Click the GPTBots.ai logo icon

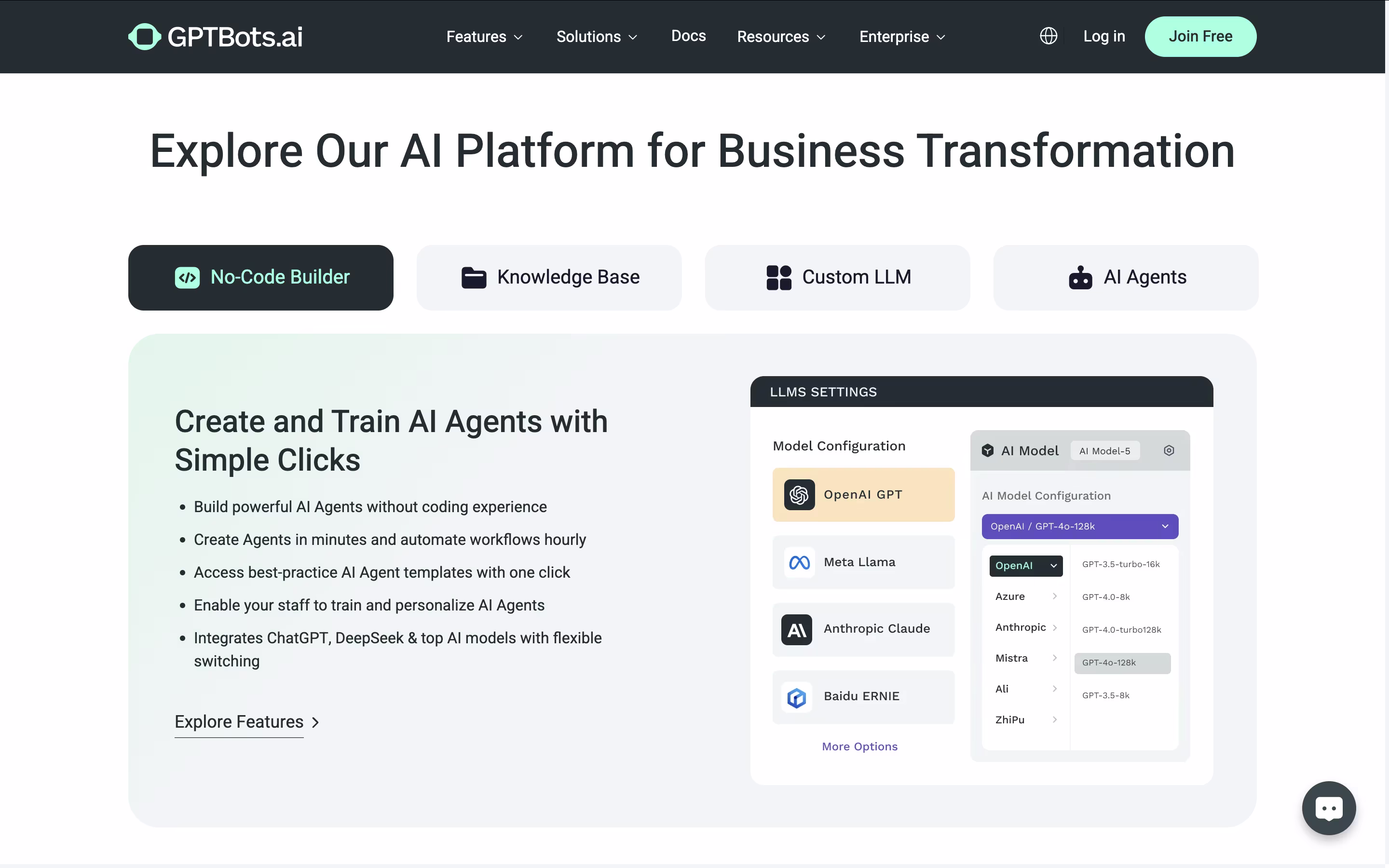pos(144,37)
